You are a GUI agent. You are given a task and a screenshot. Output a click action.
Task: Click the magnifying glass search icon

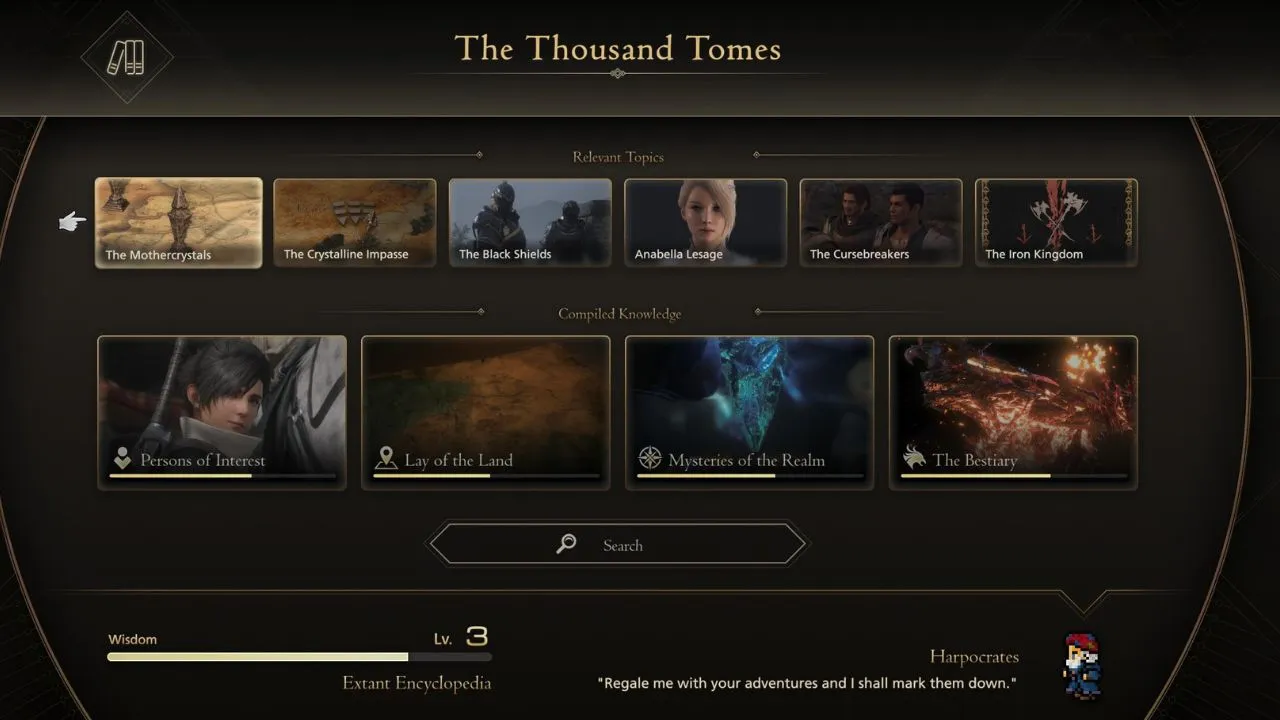[567, 544]
